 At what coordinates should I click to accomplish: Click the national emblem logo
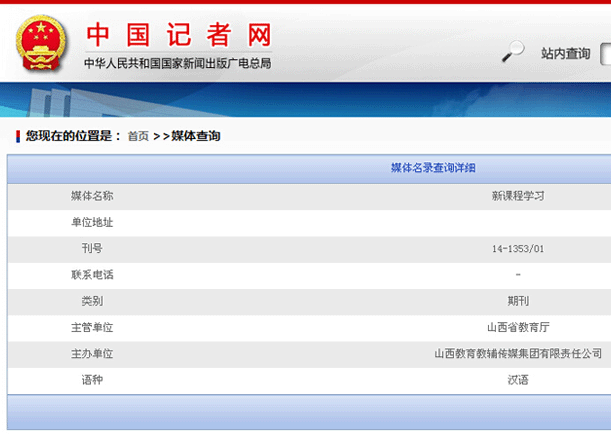tap(41, 43)
